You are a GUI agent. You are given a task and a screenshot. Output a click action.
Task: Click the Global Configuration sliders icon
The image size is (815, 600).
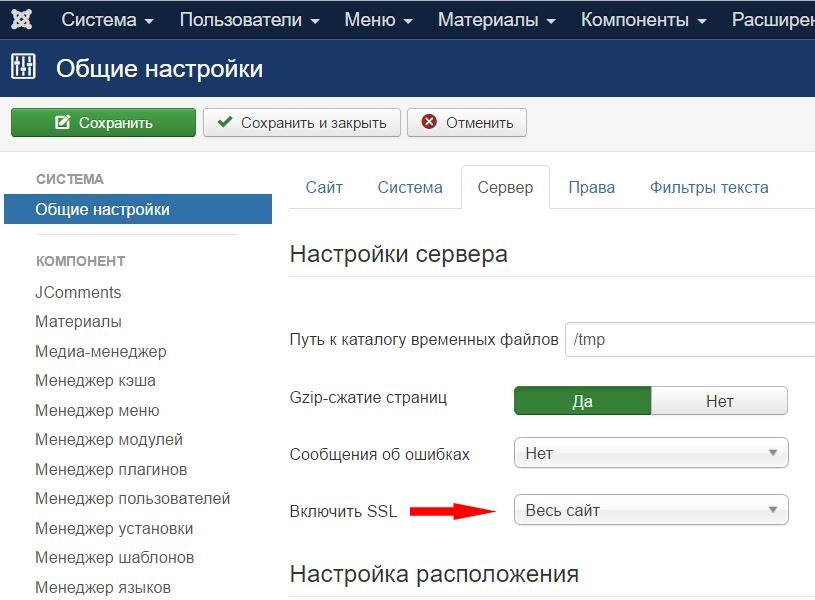pos(23,67)
